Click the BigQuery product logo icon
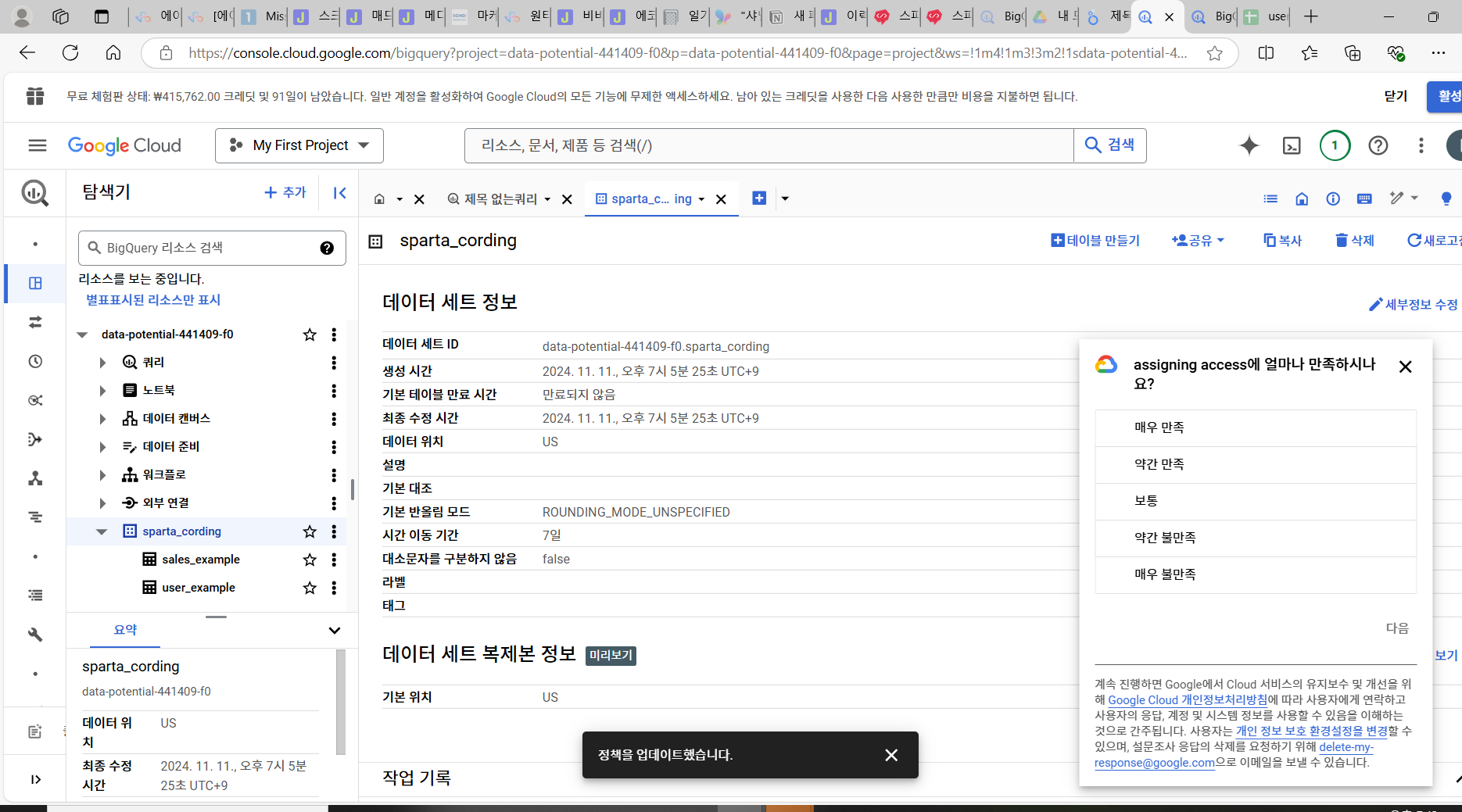The width and height of the screenshot is (1462, 812). point(35,193)
